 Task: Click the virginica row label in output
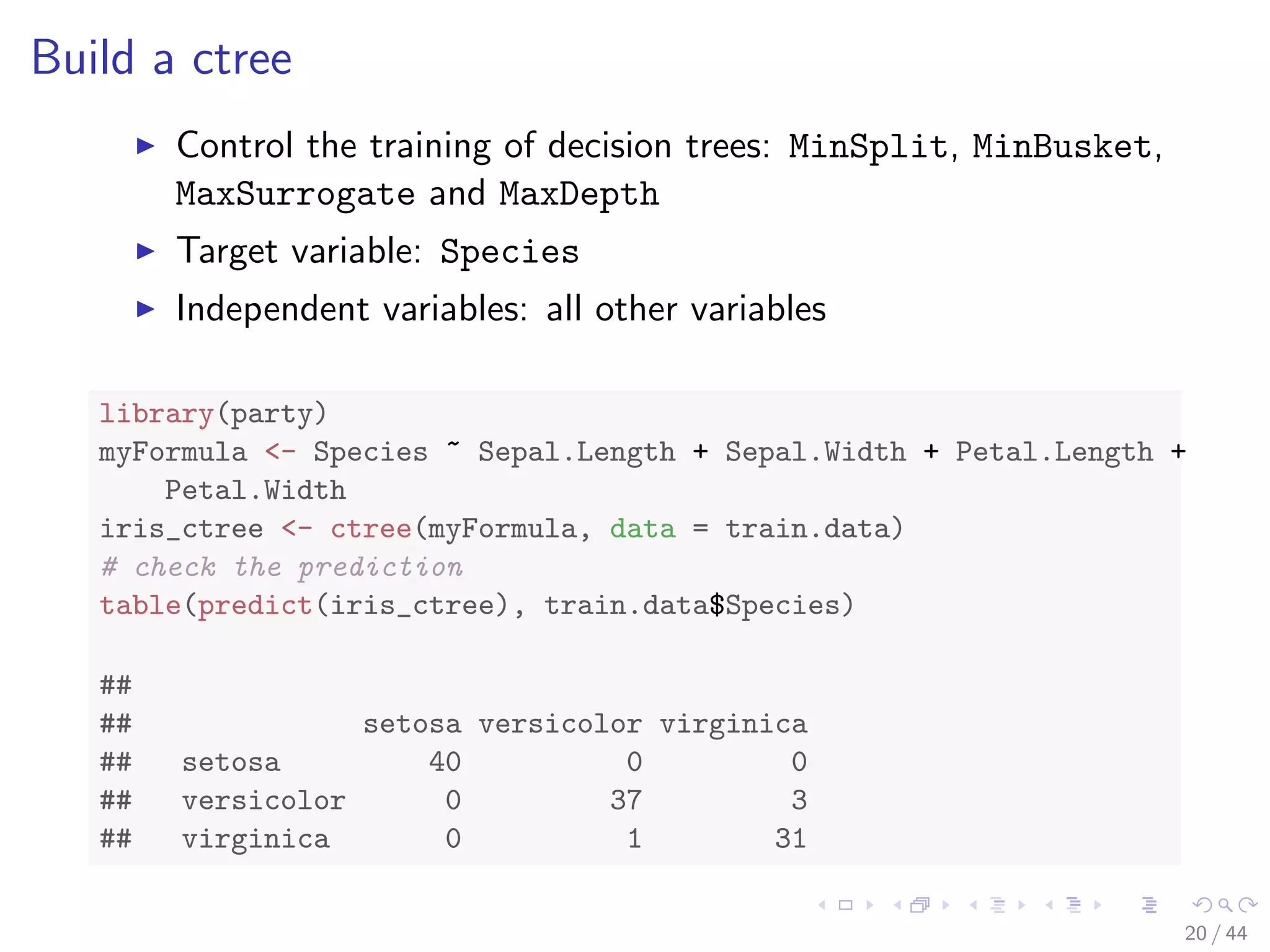(x=255, y=840)
